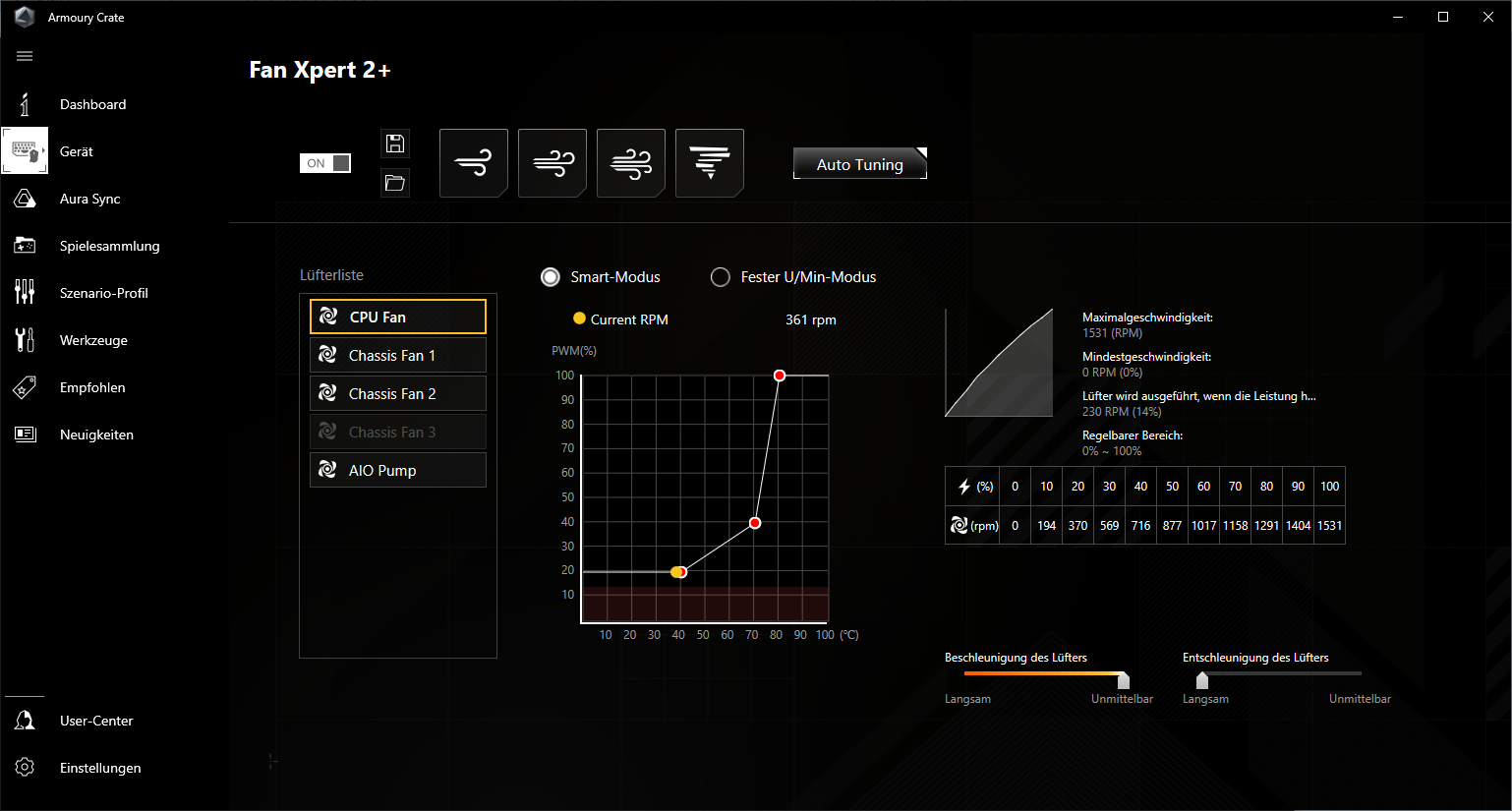Viewport: 1512px width, 811px height.
Task: Click the 877 rpm table cell
Action: pos(1172,526)
